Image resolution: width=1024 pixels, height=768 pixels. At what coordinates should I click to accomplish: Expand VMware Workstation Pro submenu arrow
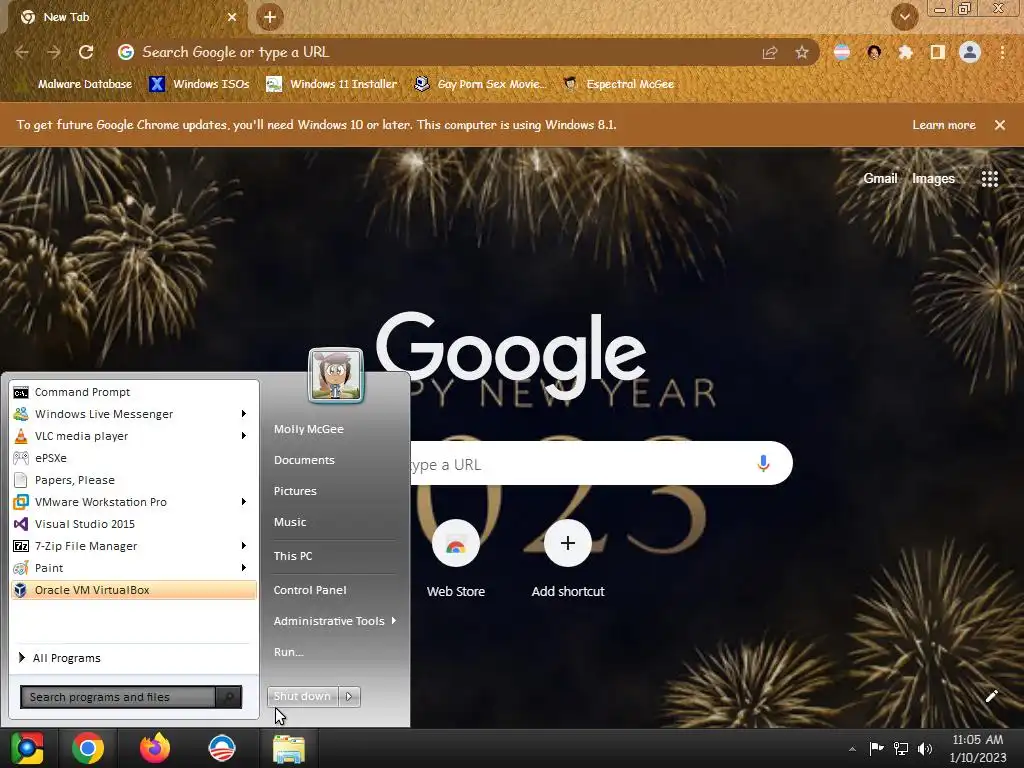click(x=244, y=502)
